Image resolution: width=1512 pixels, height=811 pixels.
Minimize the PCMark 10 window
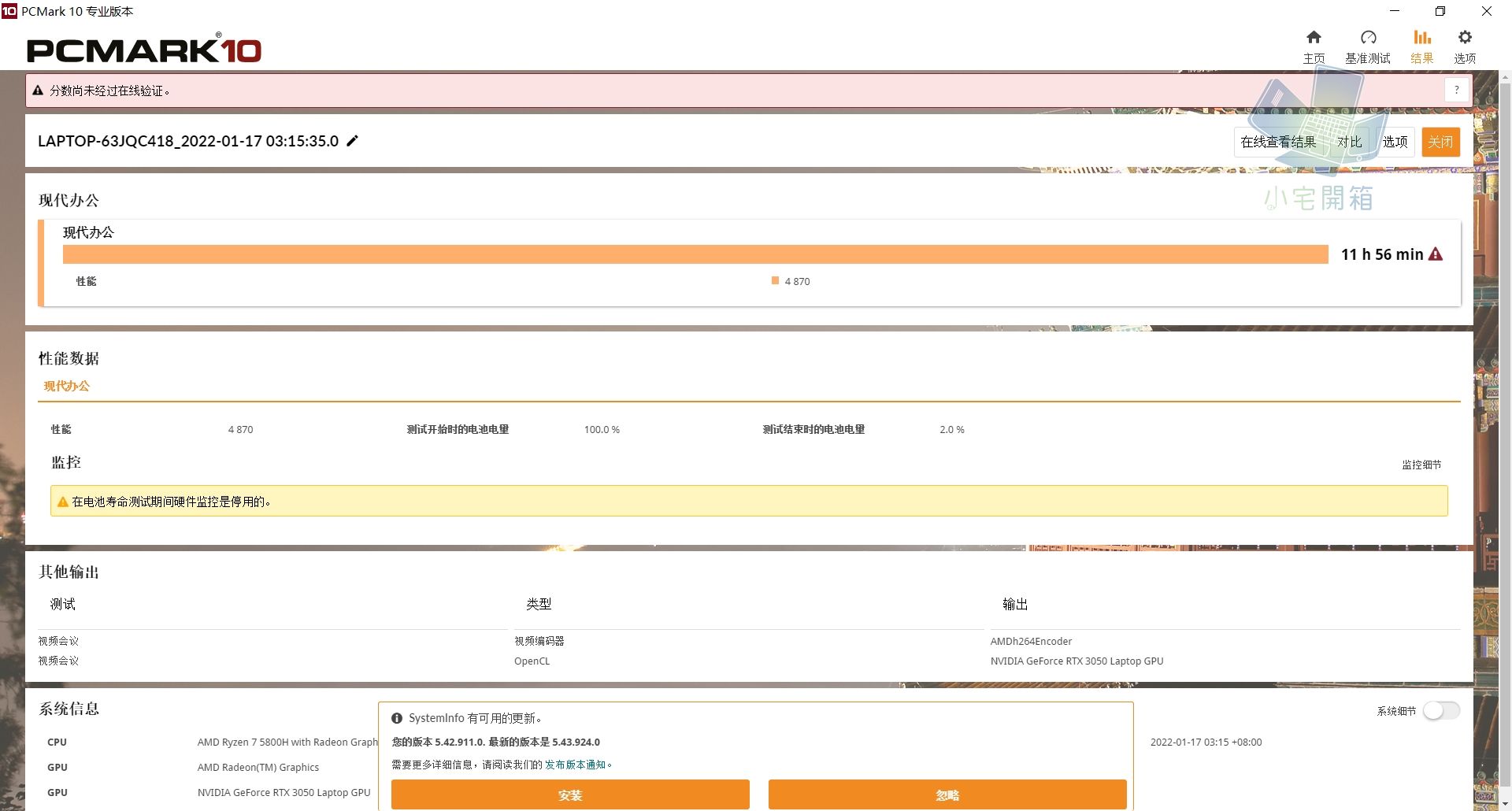pos(1395,11)
